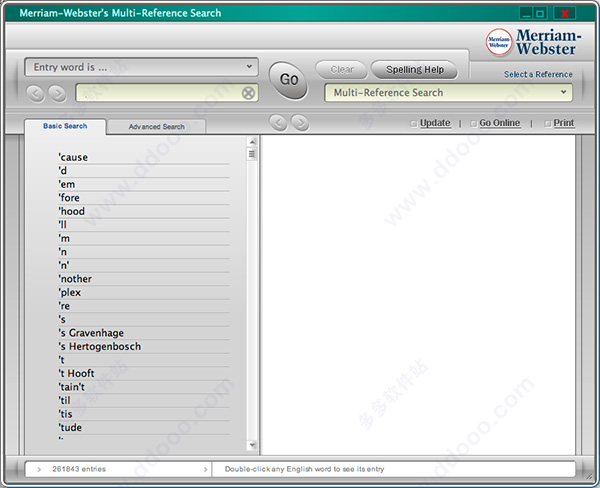Click the word list scrollbar thumb

tap(252, 154)
